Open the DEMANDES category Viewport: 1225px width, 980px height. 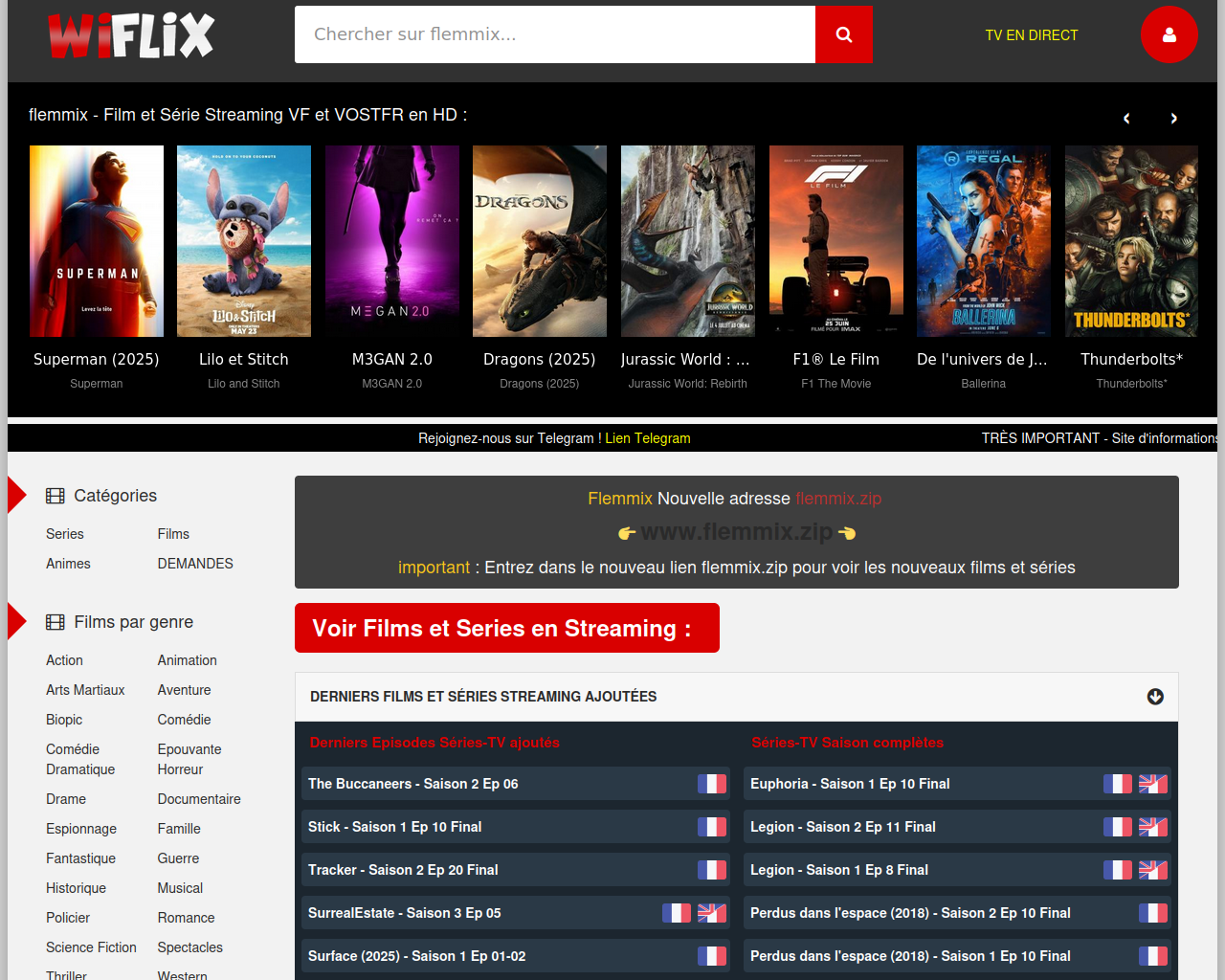coord(195,564)
